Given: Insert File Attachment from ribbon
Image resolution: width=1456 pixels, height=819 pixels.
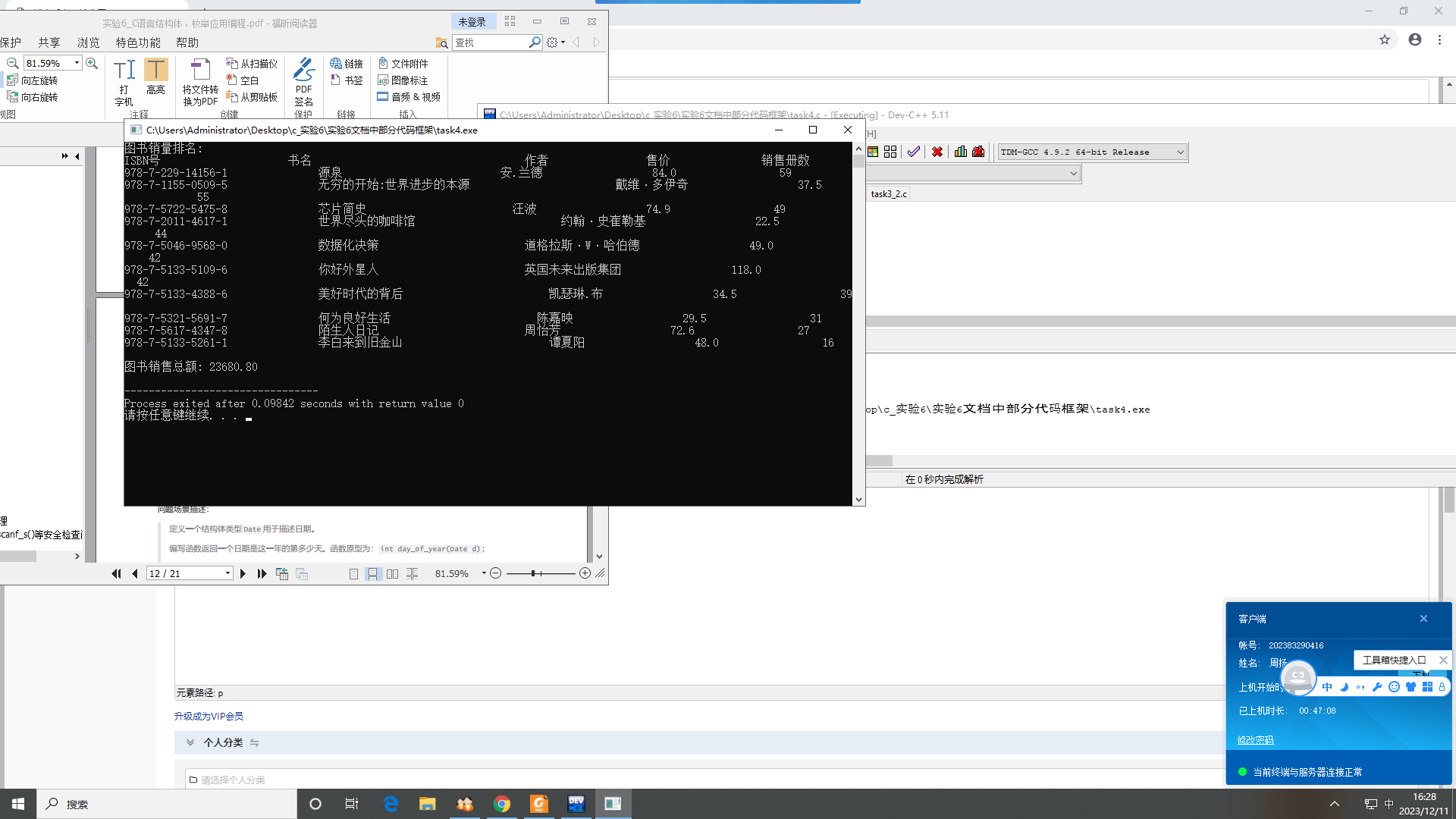Looking at the screenshot, I should point(403,64).
